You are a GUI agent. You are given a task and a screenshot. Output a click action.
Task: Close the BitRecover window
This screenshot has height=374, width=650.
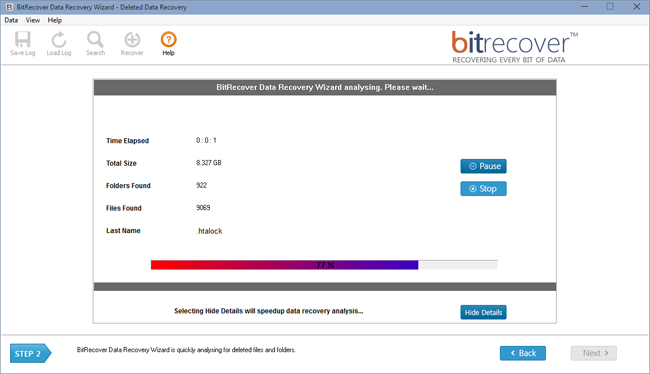tap(637, 7)
